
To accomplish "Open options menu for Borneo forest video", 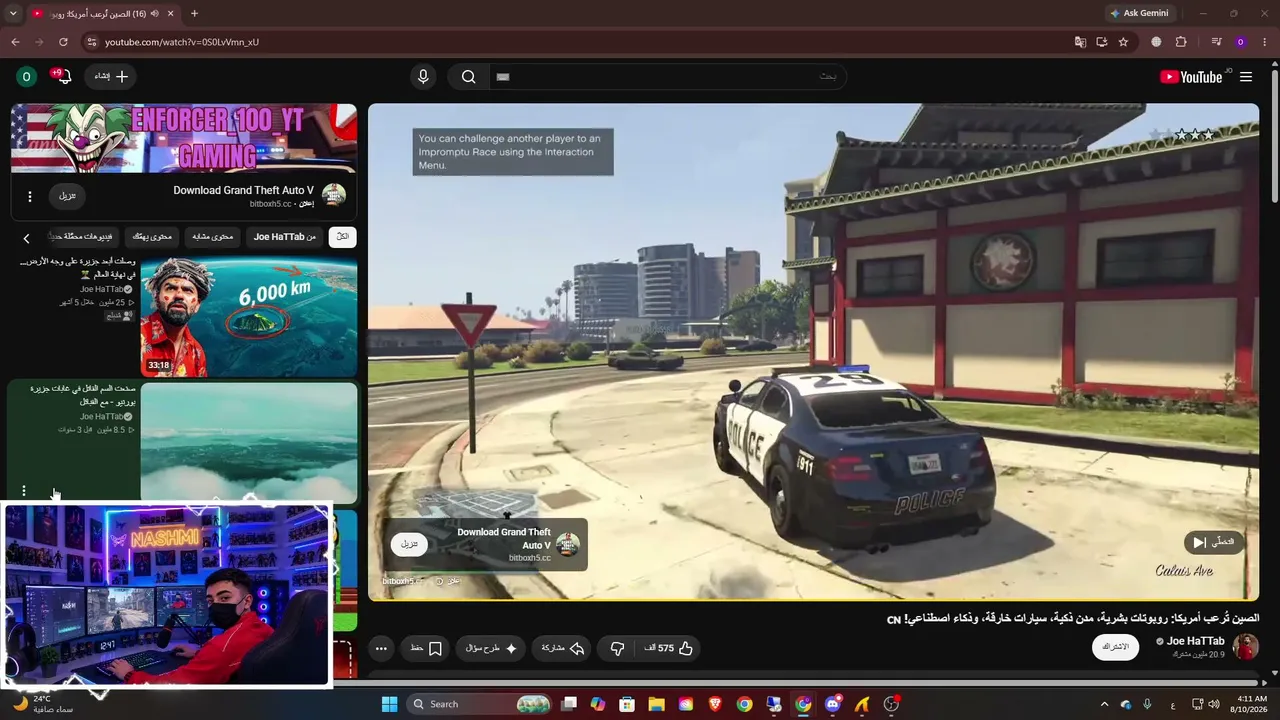I will pyautogui.click(x=24, y=491).
